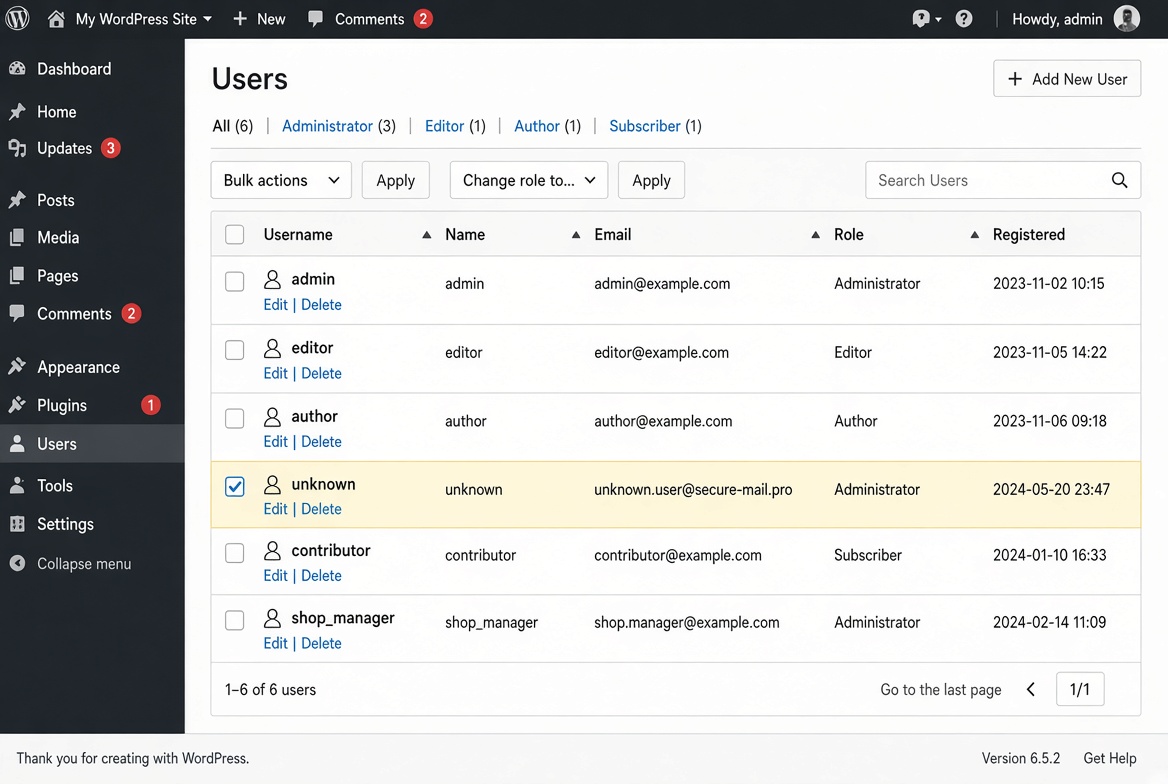Viewport: 1168px width, 784px height.
Task: Open the Bulk actions dropdown
Action: (x=281, y=180)
